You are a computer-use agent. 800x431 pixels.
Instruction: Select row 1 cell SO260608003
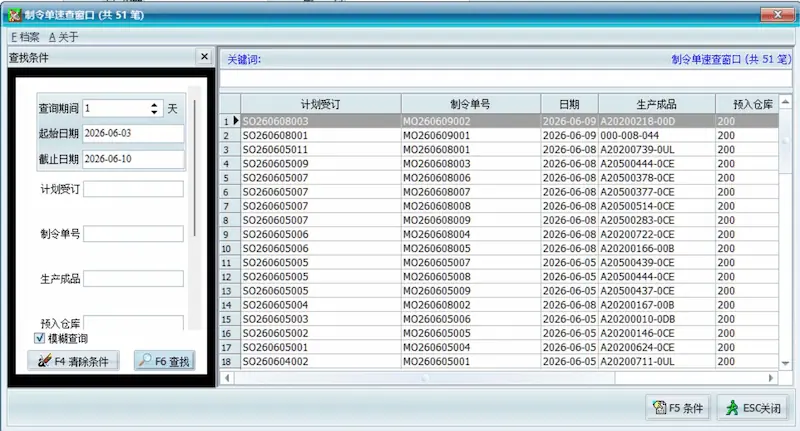(x=321, y=121)
